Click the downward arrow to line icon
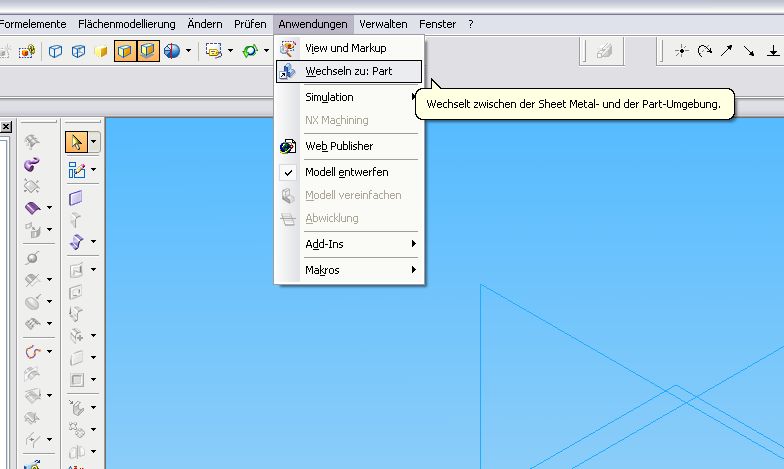Image resolution: width=784 pixels, height=469 pixels. click(x=772, y=50)
